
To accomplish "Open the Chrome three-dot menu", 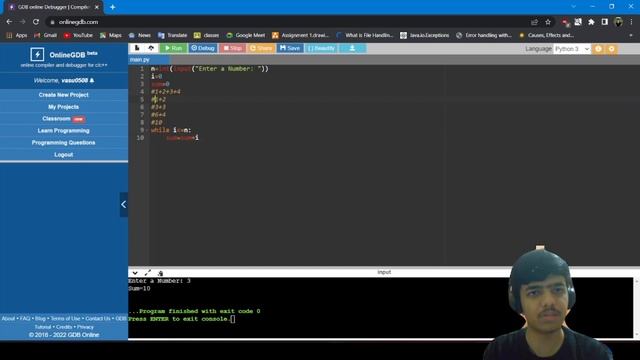I will (x=631, y=22).
